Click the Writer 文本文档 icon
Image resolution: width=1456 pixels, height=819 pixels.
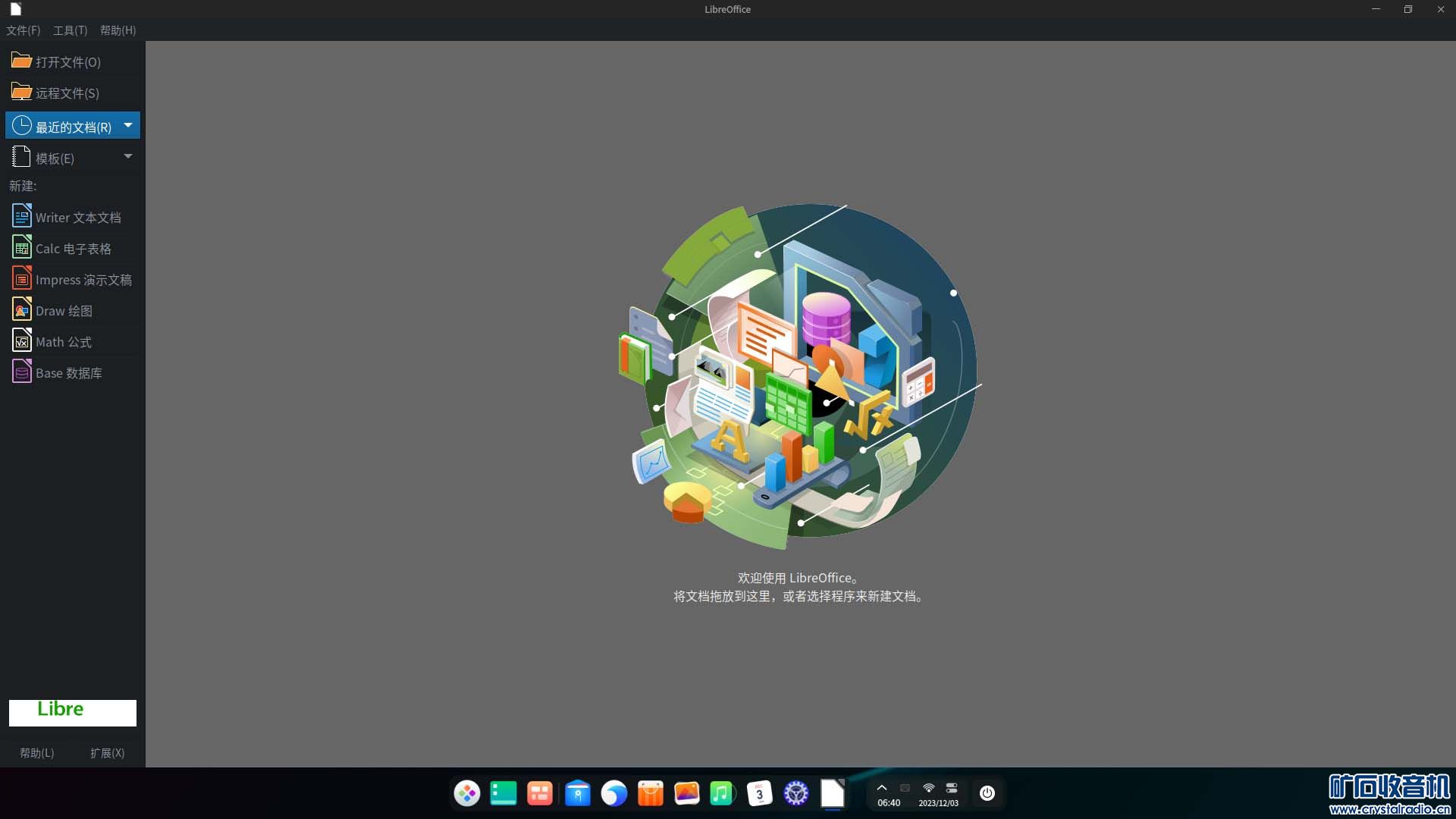(x=22, y=217)
